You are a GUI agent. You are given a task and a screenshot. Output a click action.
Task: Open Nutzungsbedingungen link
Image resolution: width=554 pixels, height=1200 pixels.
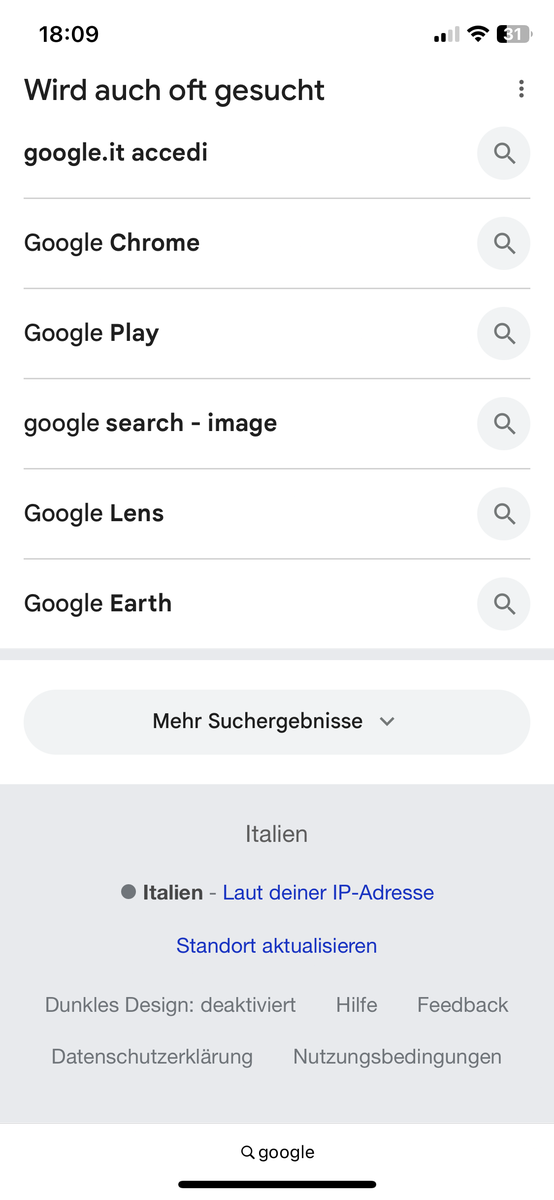click(x=397, y=1056)
